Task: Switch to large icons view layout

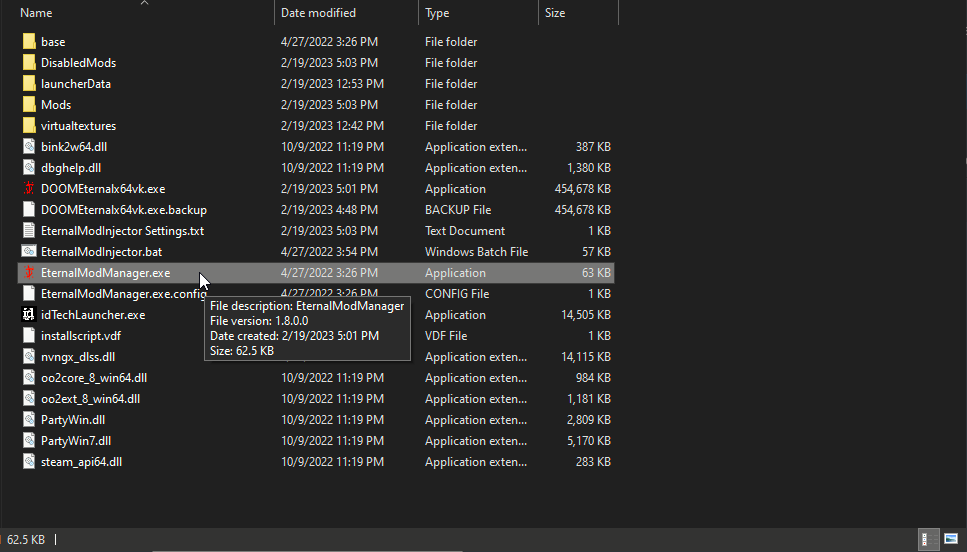Action: 951,539
